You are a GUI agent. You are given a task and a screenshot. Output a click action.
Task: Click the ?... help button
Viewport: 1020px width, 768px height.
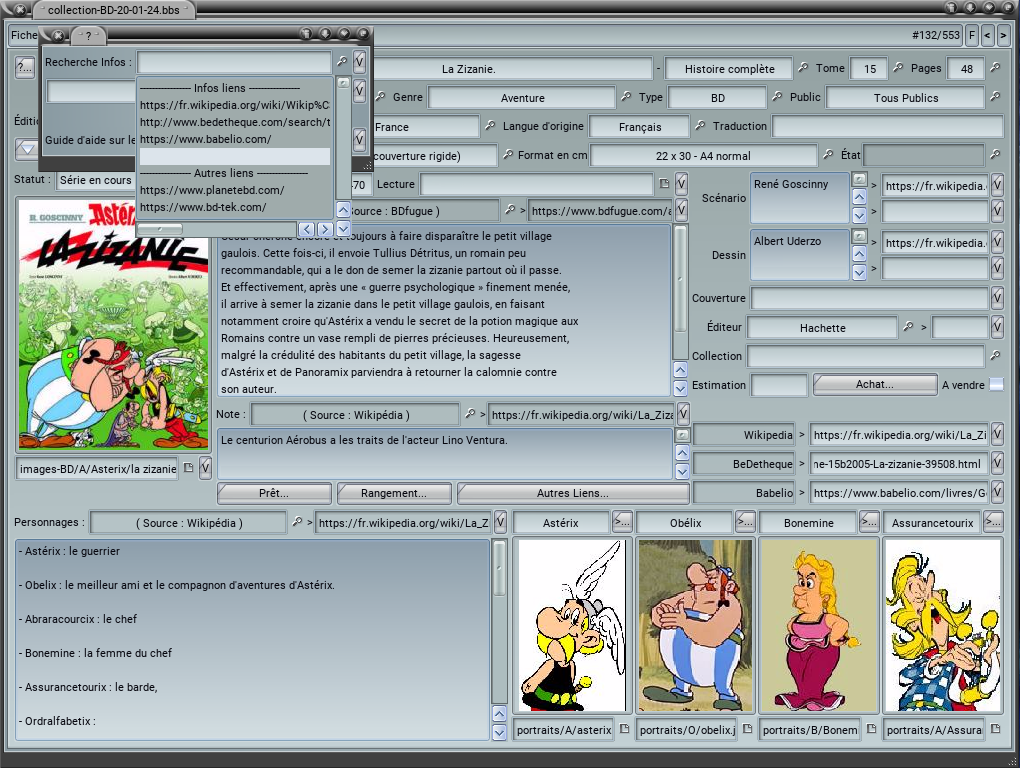25,67
